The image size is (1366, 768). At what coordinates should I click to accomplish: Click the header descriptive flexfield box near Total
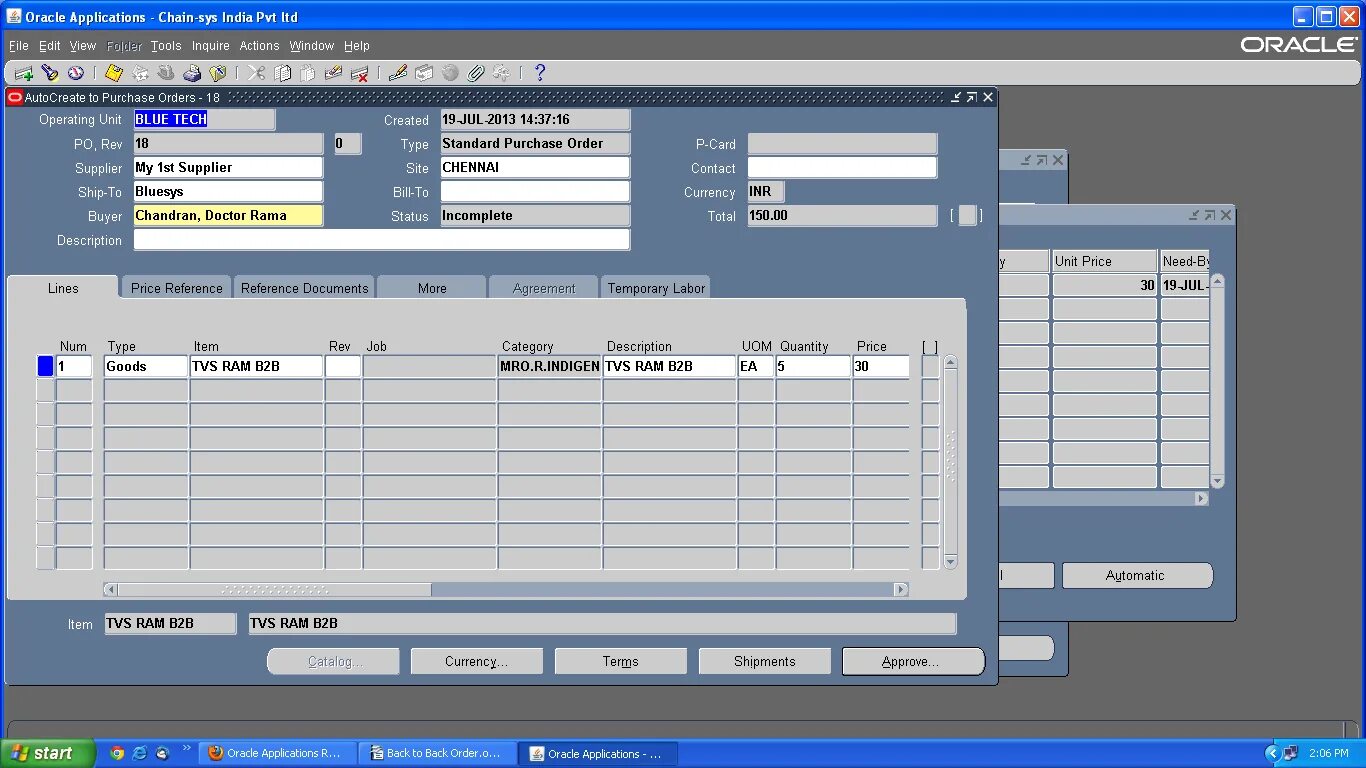967,215
